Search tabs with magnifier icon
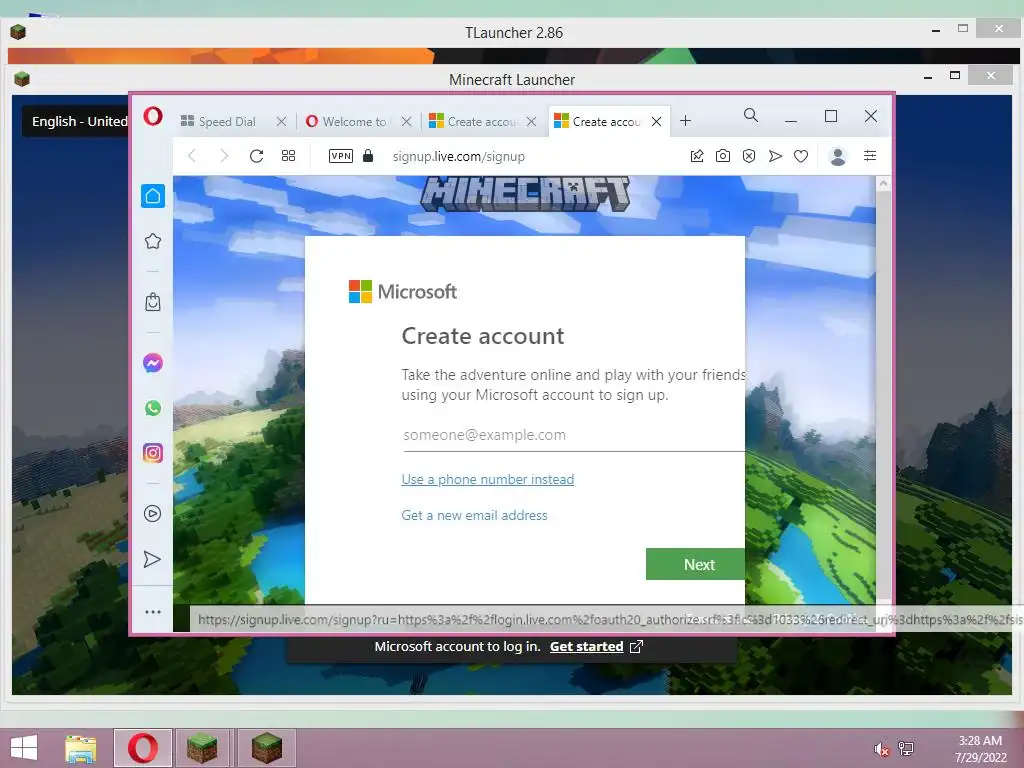 pos(751,116)
